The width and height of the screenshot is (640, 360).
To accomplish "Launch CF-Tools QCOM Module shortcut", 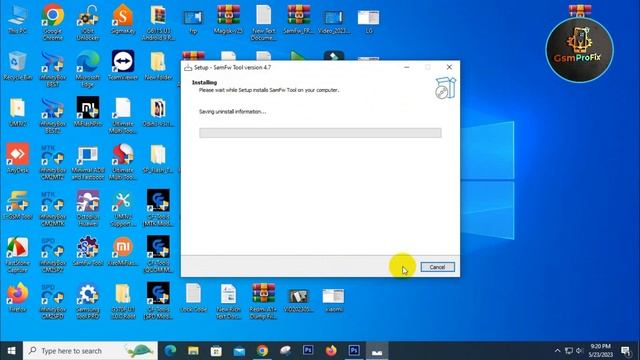I will (158, 255).
